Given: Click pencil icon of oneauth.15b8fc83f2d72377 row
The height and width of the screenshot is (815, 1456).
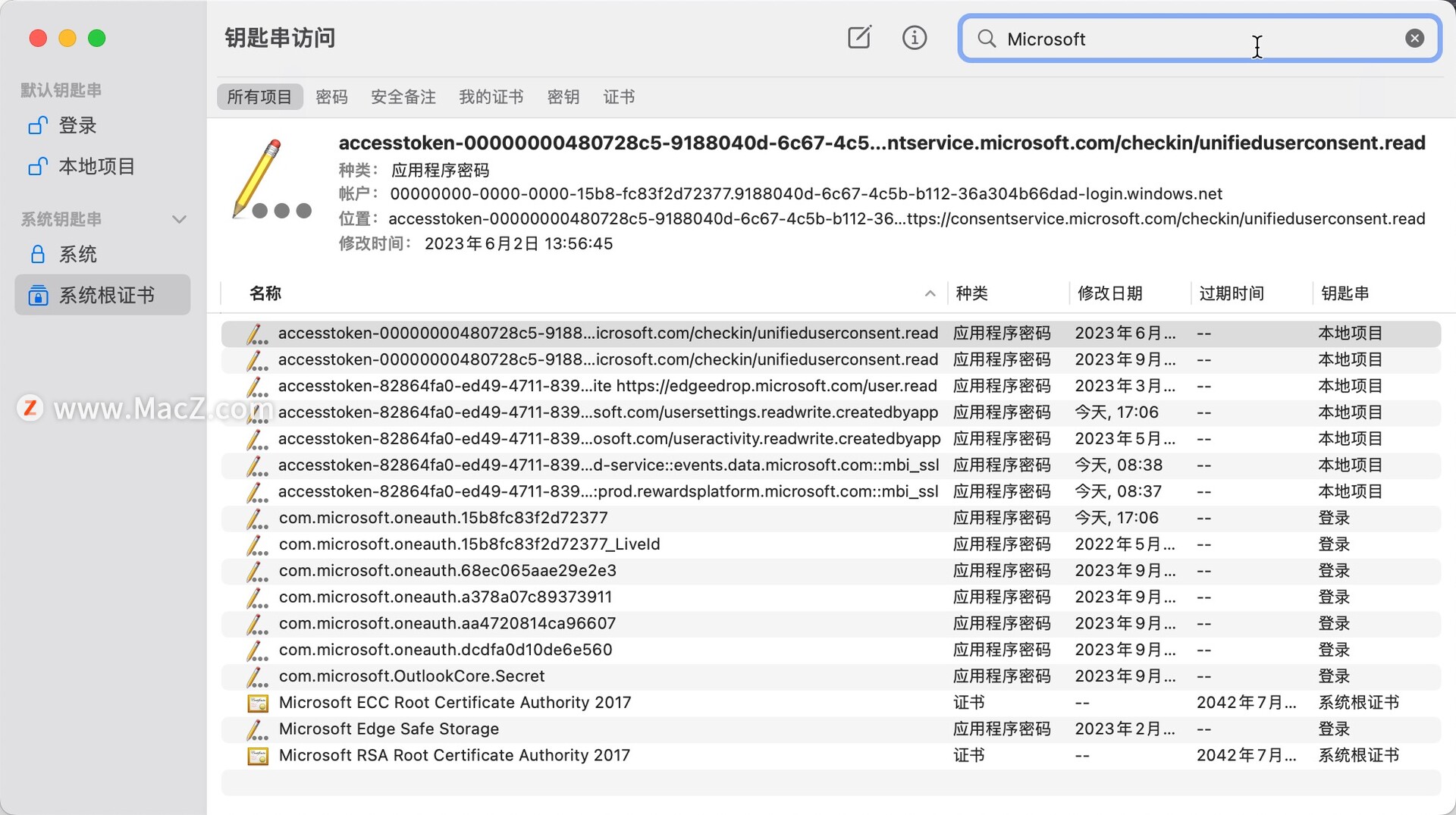Looking at the screenshot, I should click(257, 519).
